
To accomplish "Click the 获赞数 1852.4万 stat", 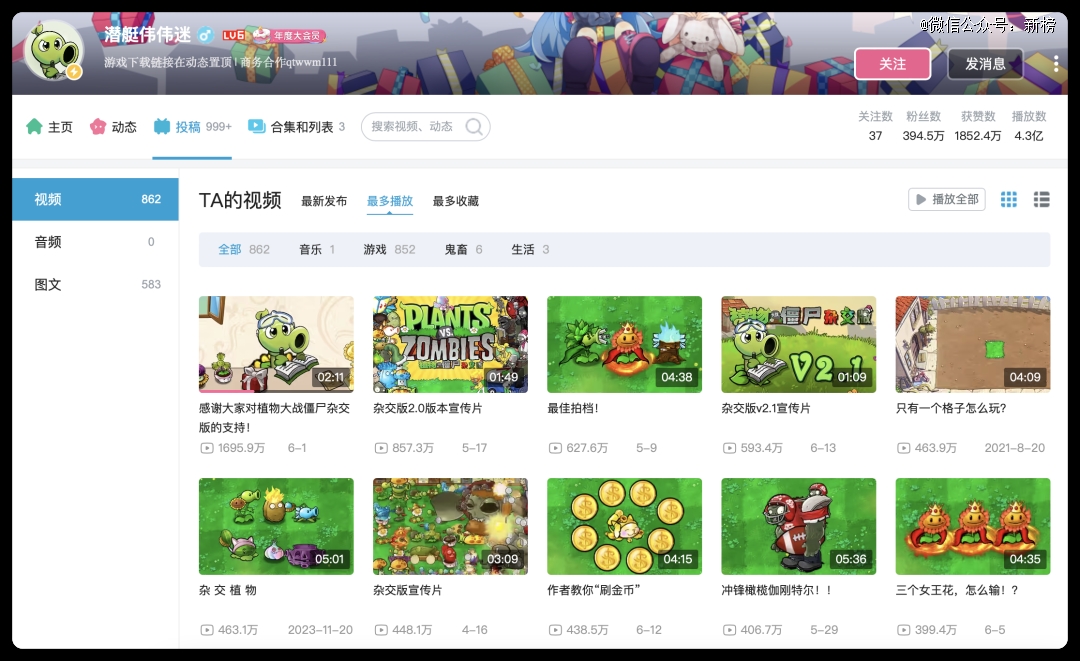I will tap(977, 126).
